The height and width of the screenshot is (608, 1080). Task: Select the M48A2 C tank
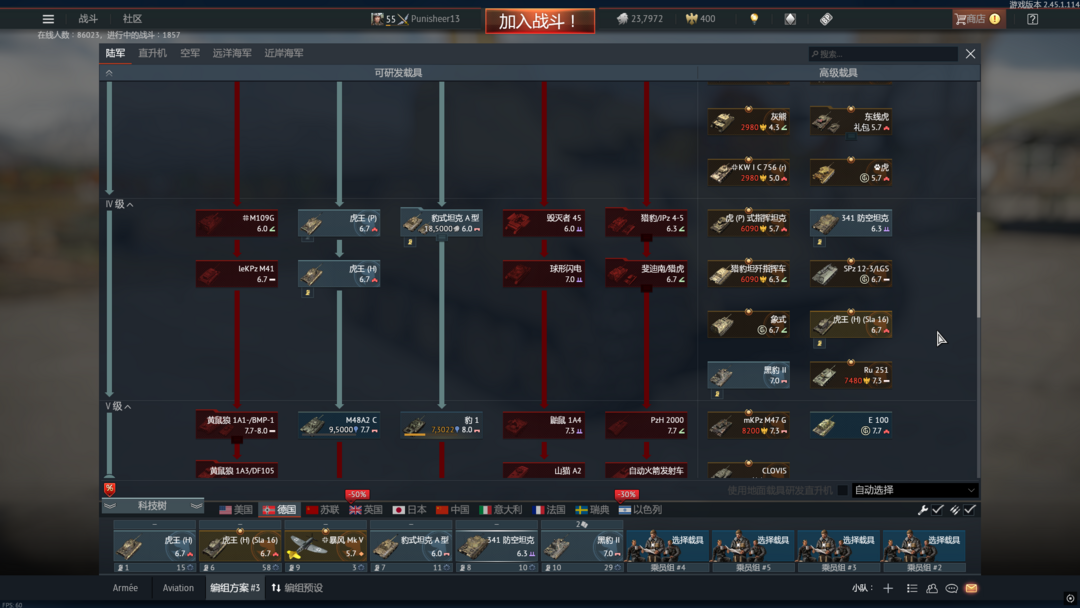(x=339, y=425)
